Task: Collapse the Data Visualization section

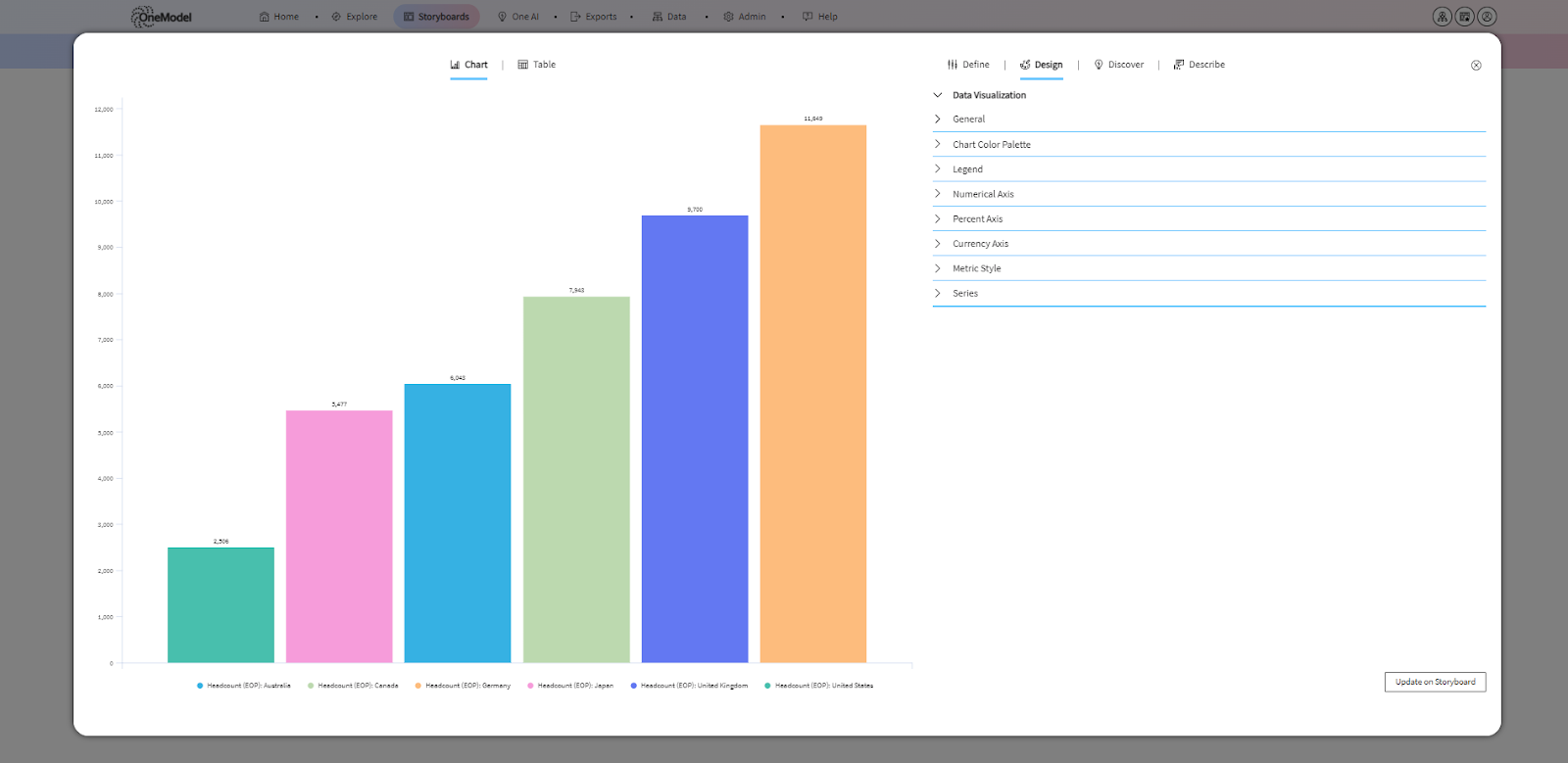Action: [x=989, y=95]
